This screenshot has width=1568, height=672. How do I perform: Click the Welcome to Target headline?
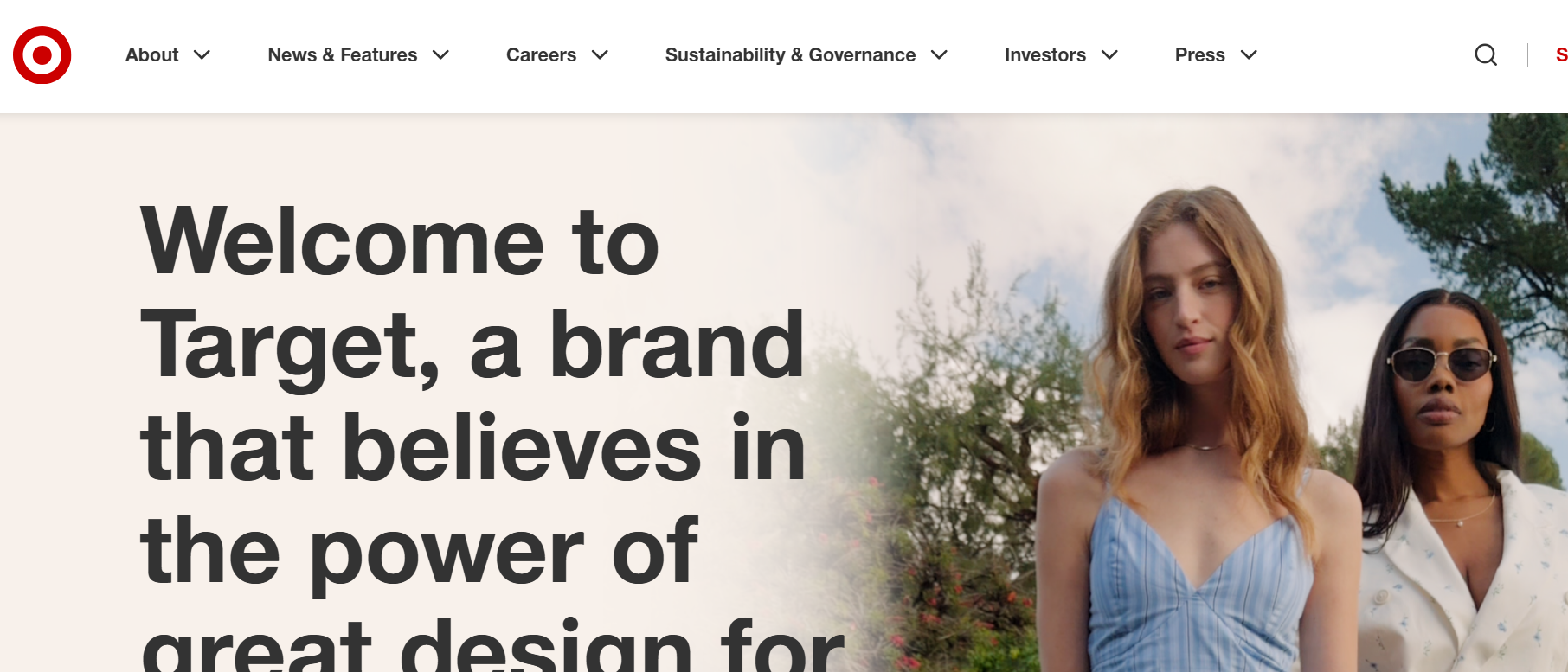point(492,436)
